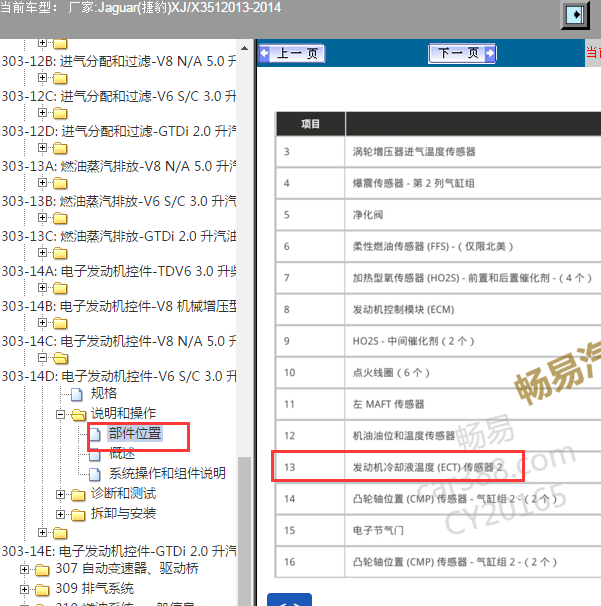Click row 15 电子节气门
This screenshot has height=606, width=601.
point(438,530)
